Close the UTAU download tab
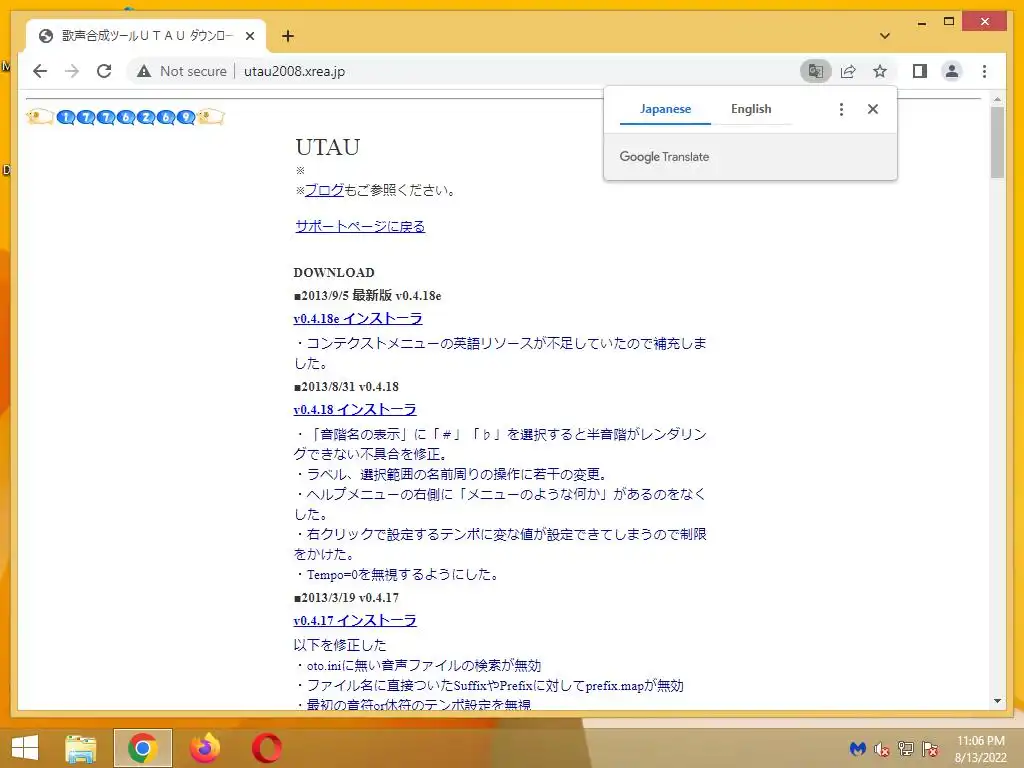The width and height of the screenshot is (1024, 768). pos(249,36)
